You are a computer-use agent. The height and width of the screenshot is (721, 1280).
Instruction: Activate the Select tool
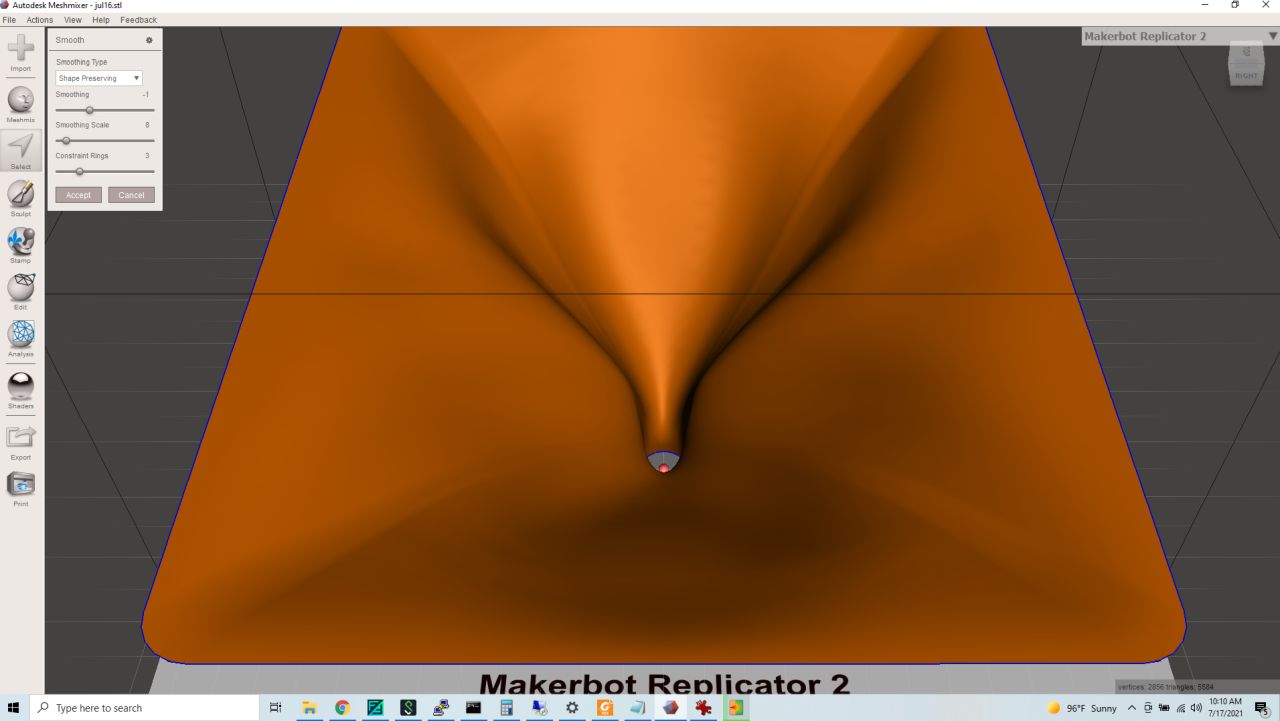[x=21, y=151]
